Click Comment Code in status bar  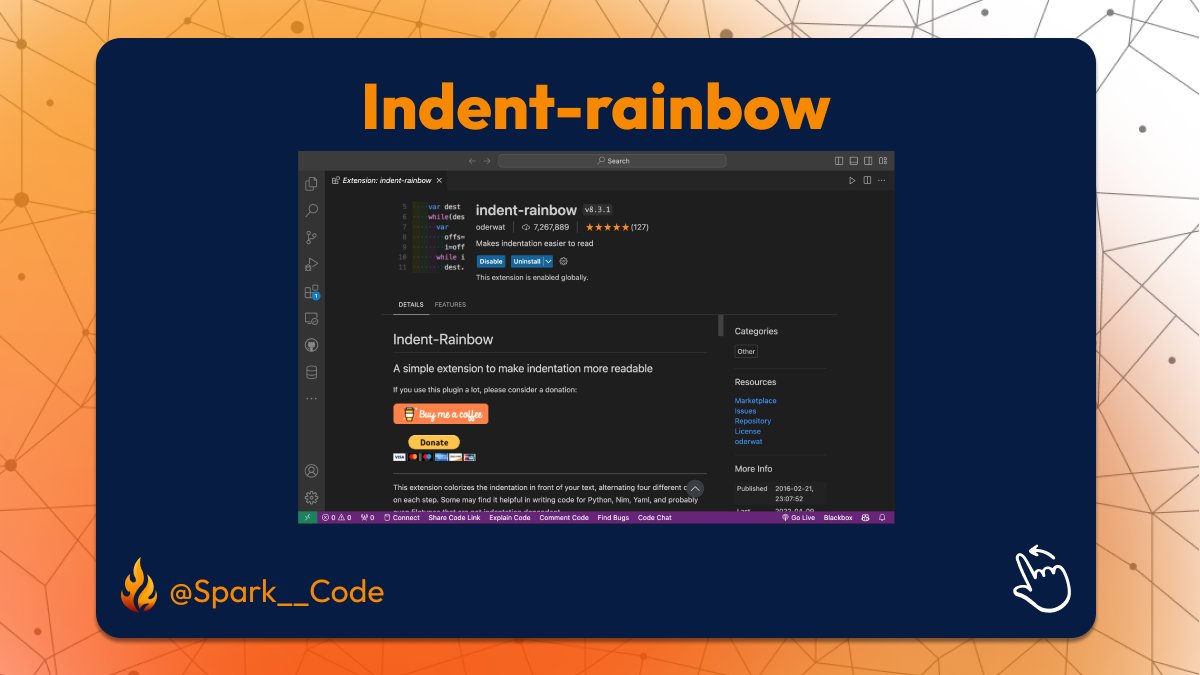(x=564, y=518)
